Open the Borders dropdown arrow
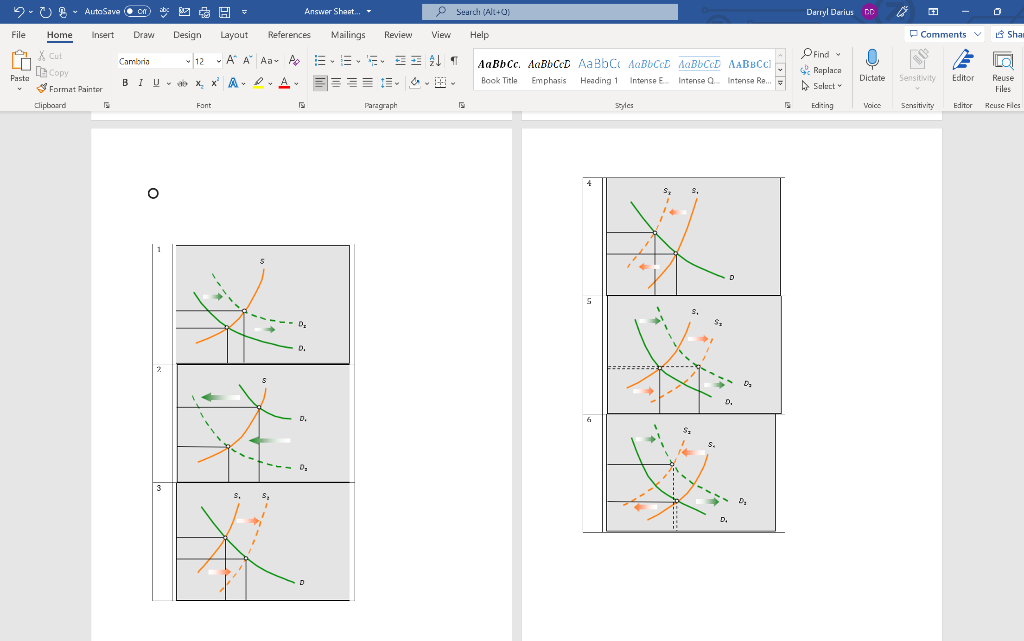This screenshot has width=1024, height=641. (453, 84)
